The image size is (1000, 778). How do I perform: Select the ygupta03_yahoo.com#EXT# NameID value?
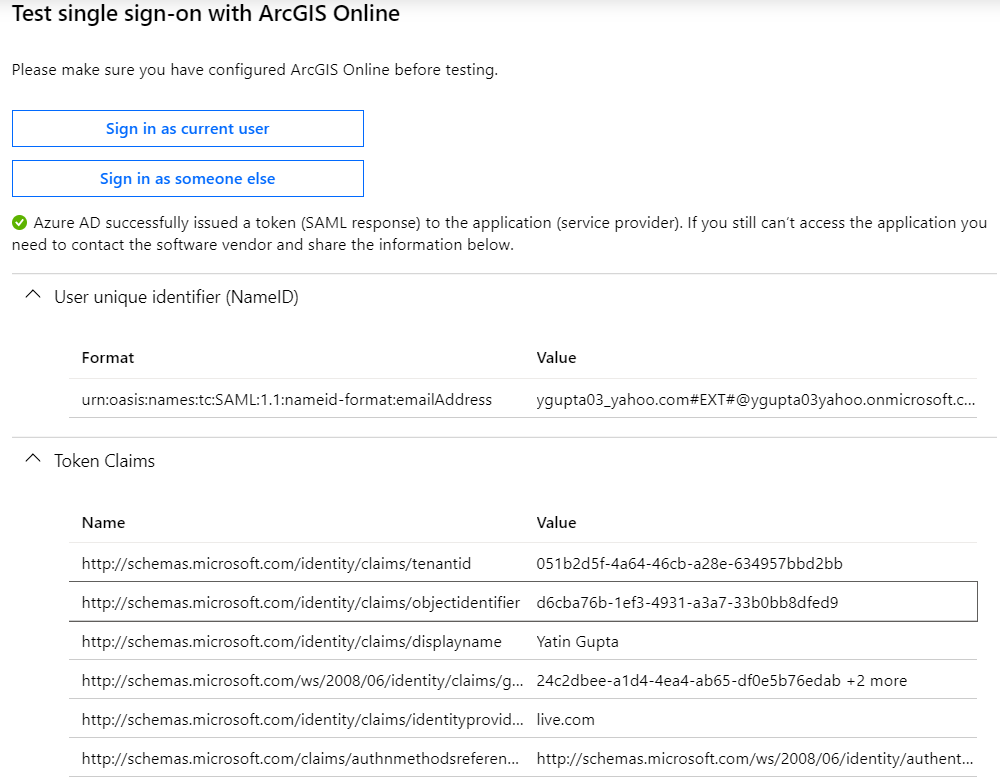[756, 400]
